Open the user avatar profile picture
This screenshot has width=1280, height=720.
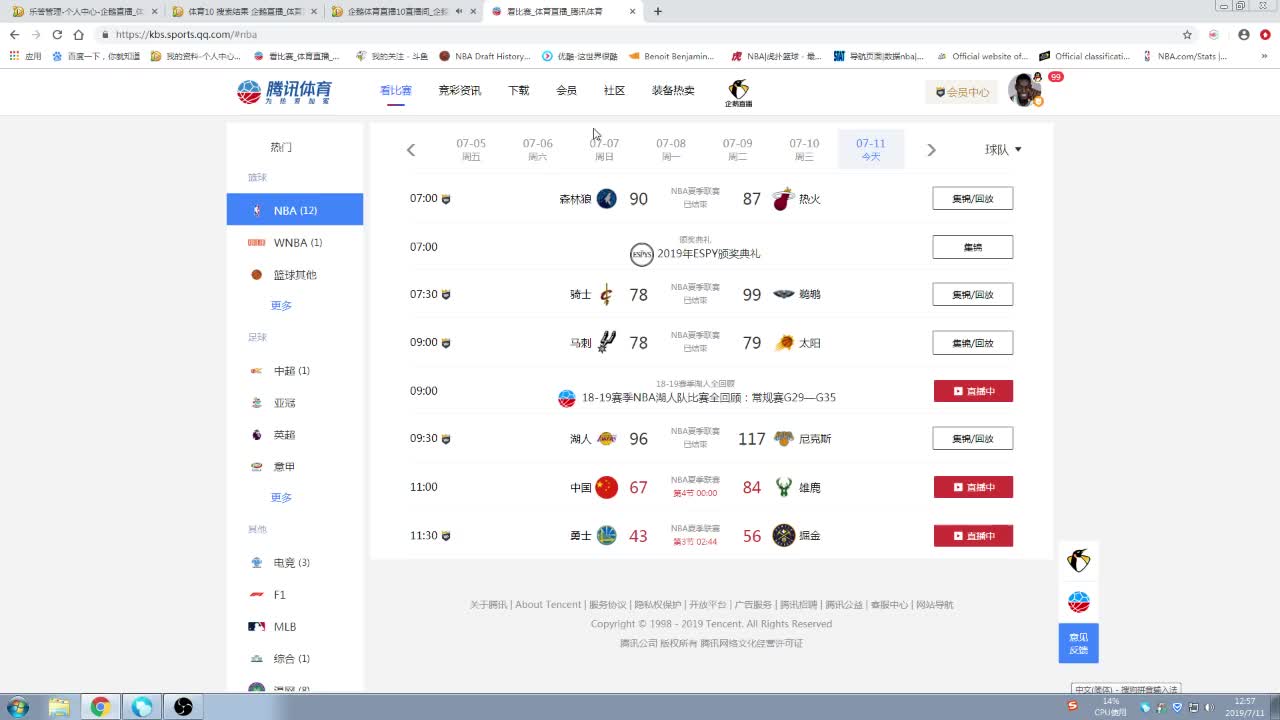point(1024,90)
